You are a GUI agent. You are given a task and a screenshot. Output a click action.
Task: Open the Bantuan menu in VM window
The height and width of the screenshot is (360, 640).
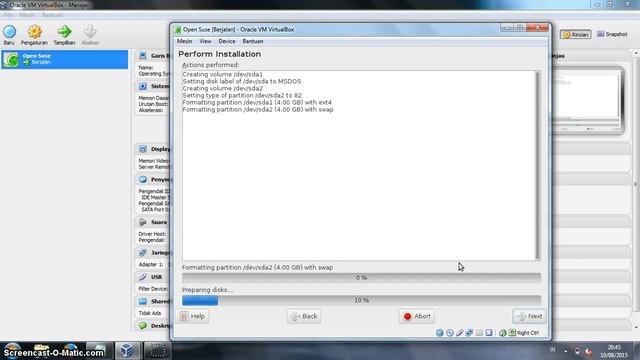(x=253, y=41)
